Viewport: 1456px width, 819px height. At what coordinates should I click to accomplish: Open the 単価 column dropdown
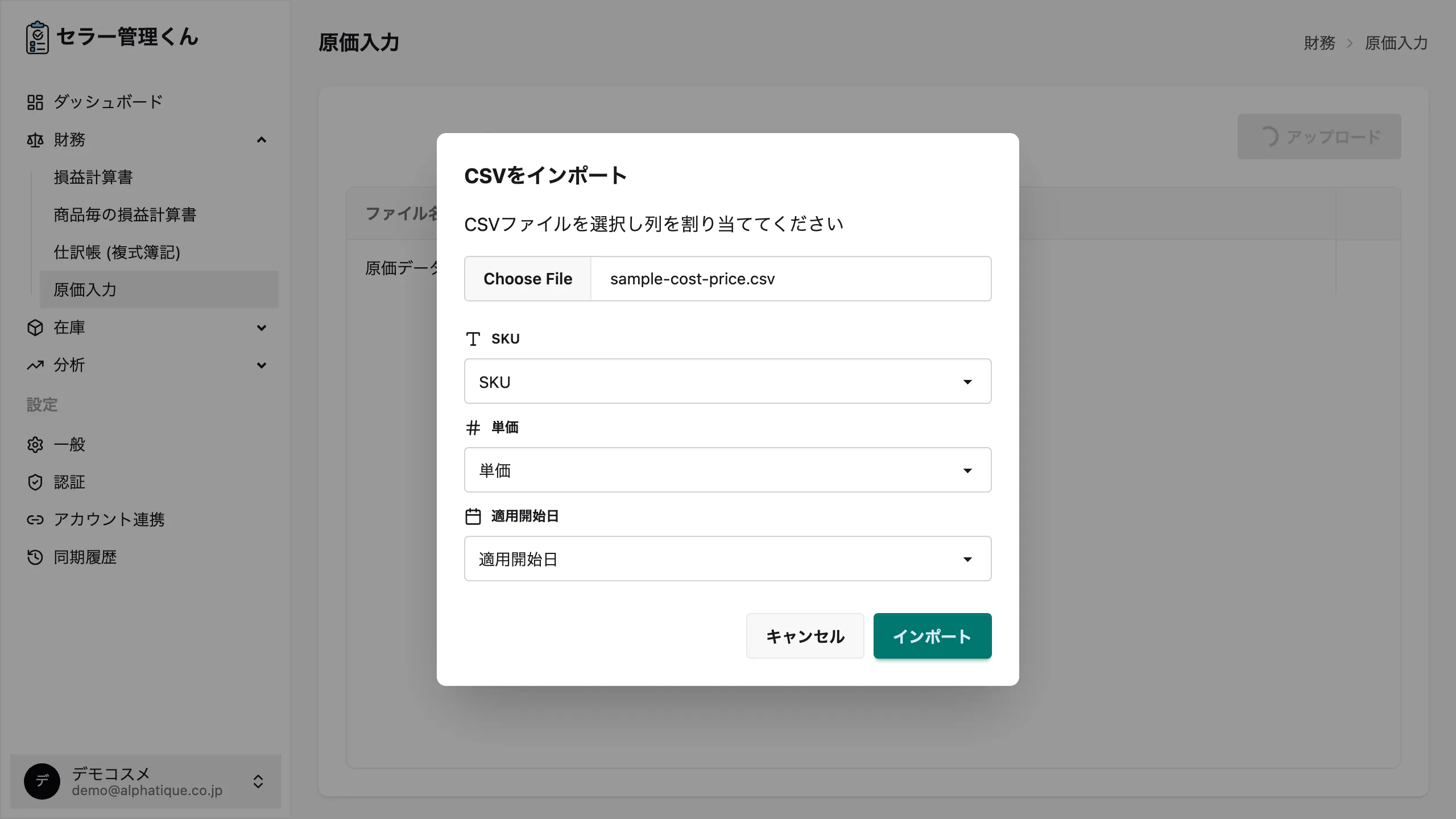click(728, 470)
